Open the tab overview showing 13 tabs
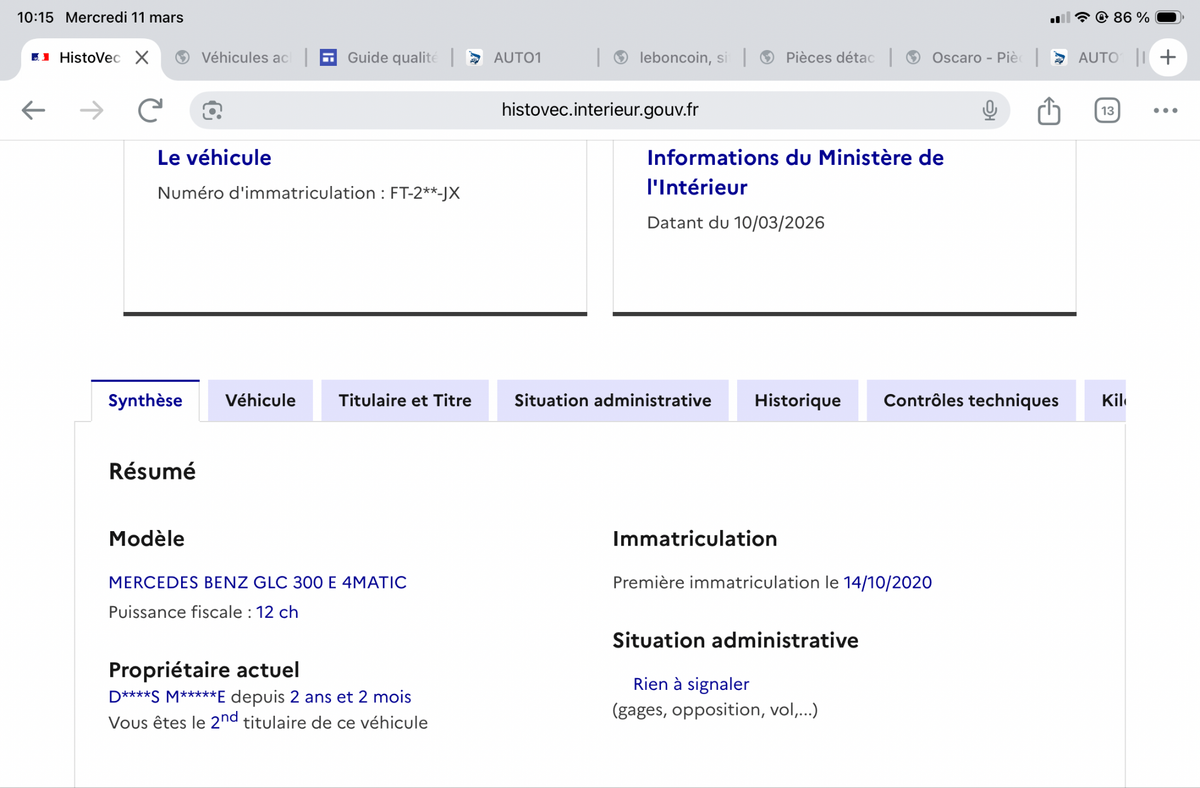Viewport: 1200px width, 788px height. click(1107, 110)
